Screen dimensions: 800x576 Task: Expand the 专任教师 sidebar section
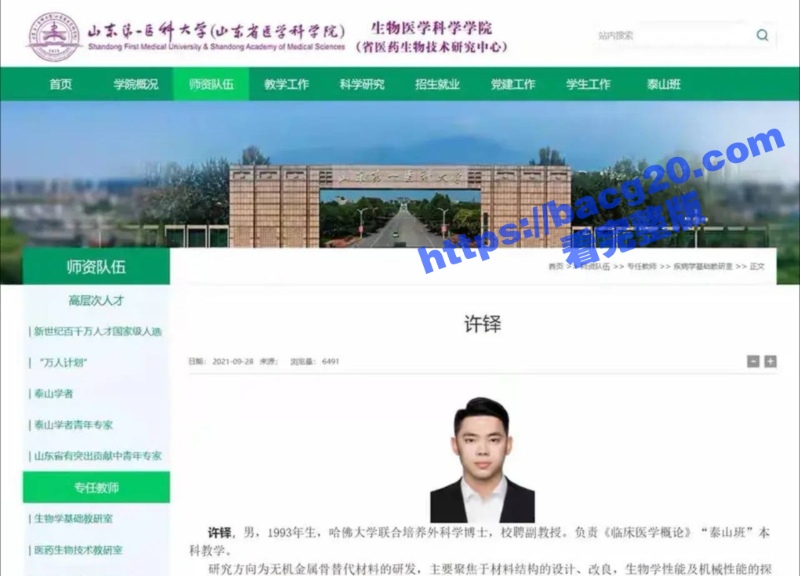coord(96,487)
